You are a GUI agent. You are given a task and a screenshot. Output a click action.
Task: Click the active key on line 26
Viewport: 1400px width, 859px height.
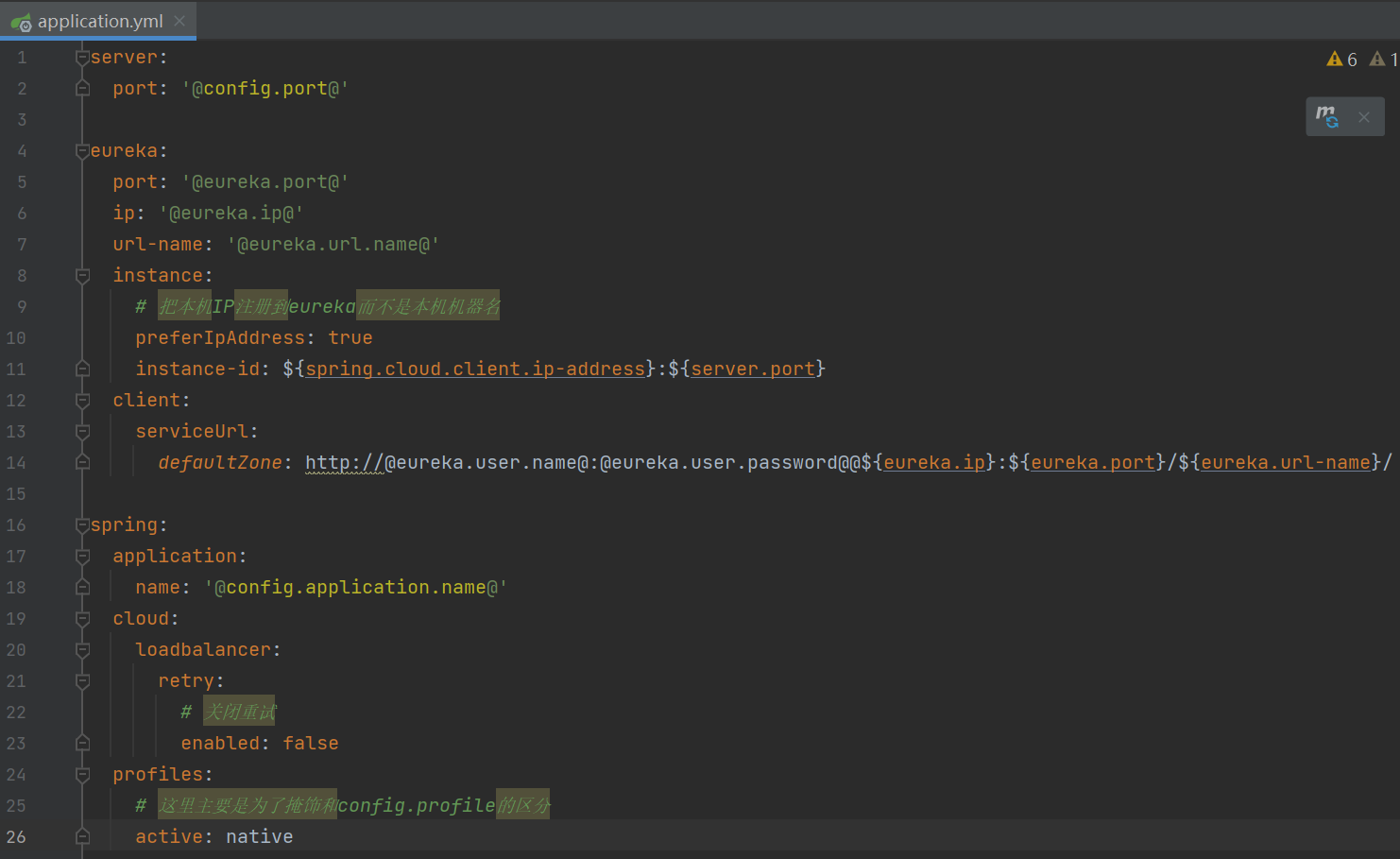[169, 836]
